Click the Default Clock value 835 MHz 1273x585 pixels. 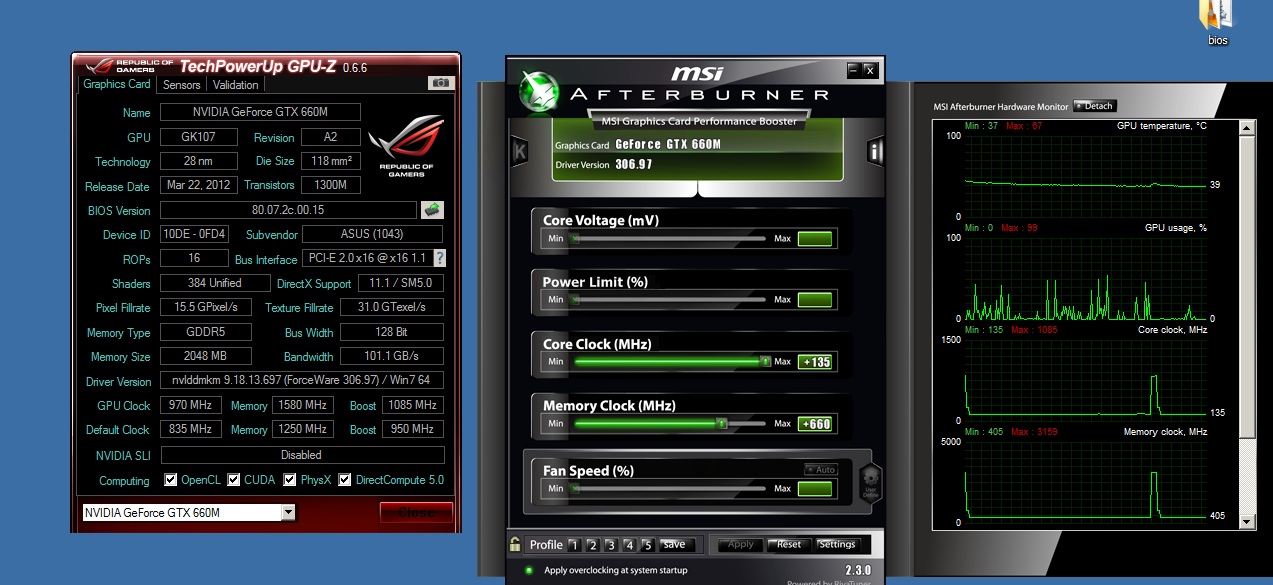pyautogui.click(x=190, y=429)
